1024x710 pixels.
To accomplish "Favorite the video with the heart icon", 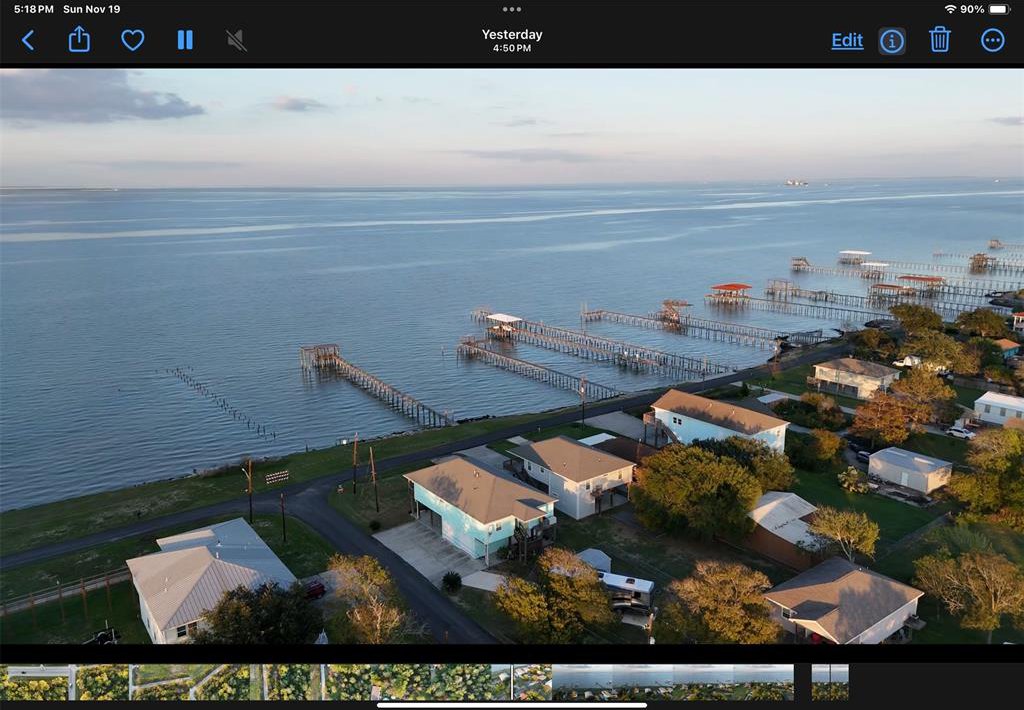I will pyautogui.click(x=133, y=40).
